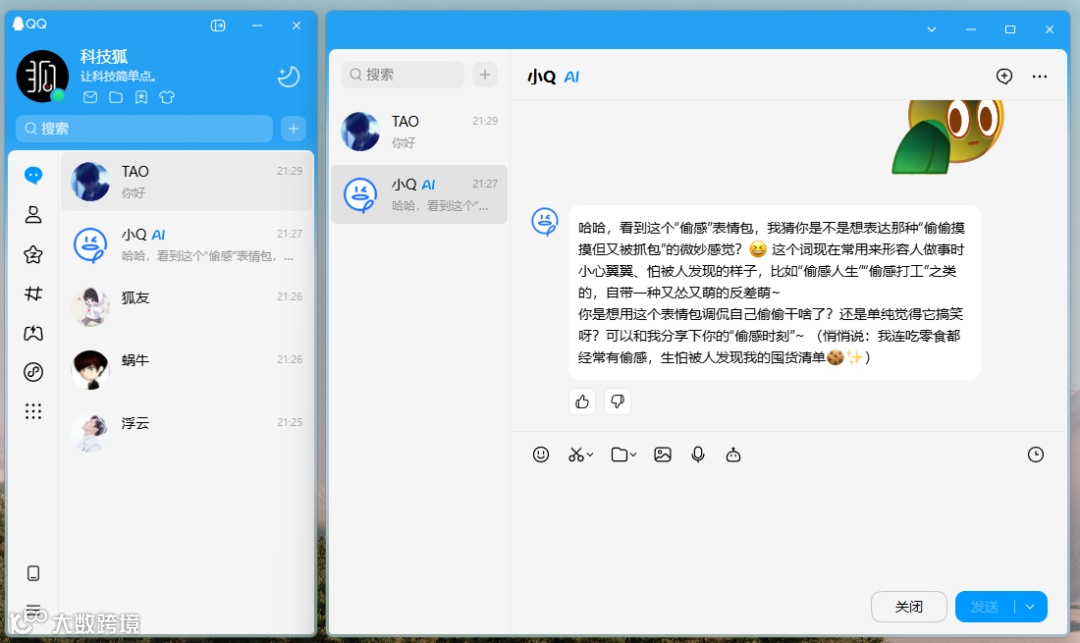Open the 狐友 conversation
Viewport: 1080px width, 643px height.
(x=187, y=307)
